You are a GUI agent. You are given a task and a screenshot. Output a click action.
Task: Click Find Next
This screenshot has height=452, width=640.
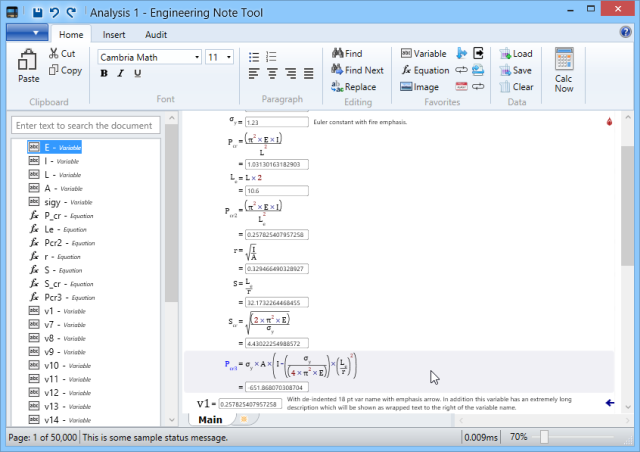[x=358, y=70]
